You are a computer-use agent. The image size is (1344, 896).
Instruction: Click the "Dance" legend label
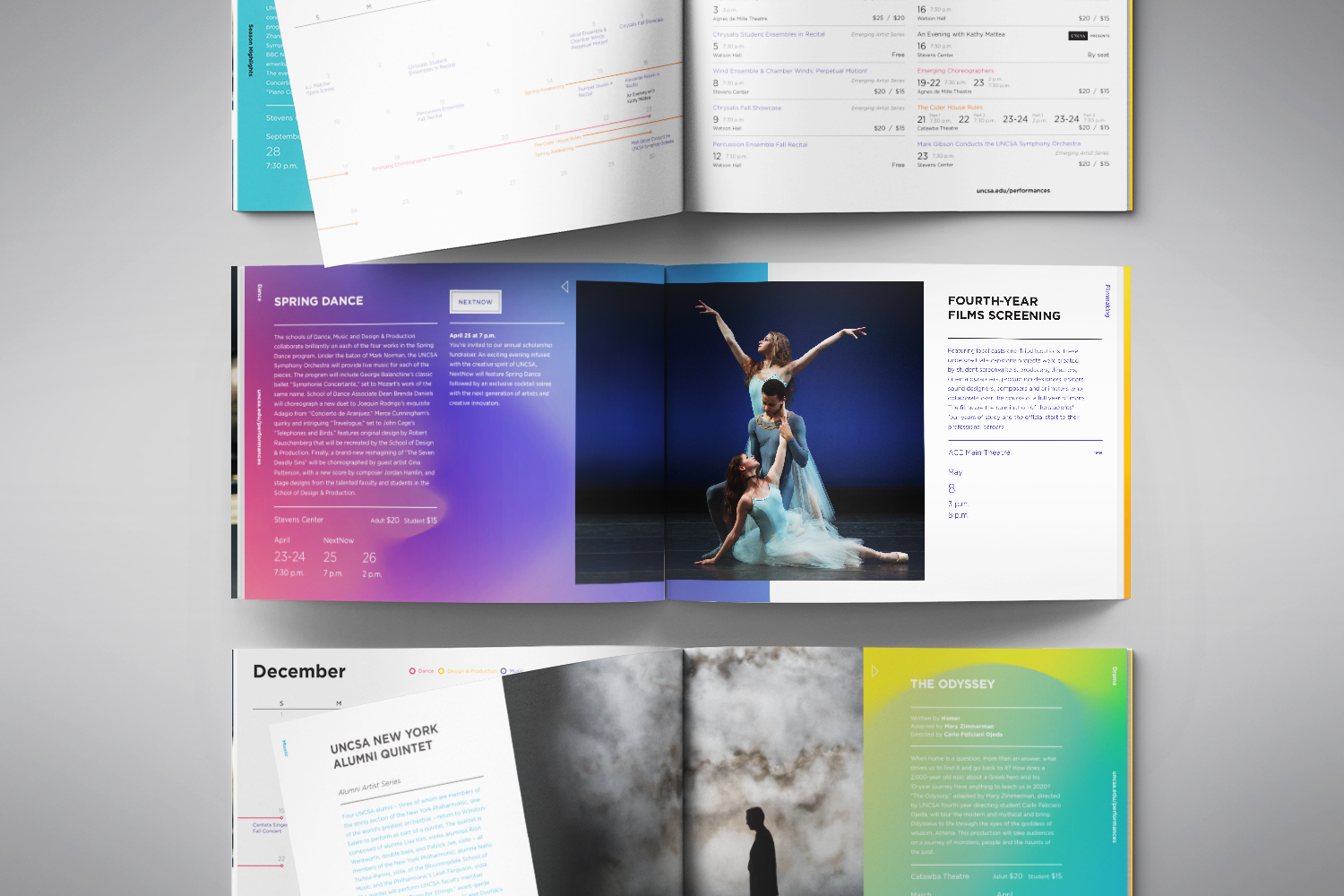426,671
